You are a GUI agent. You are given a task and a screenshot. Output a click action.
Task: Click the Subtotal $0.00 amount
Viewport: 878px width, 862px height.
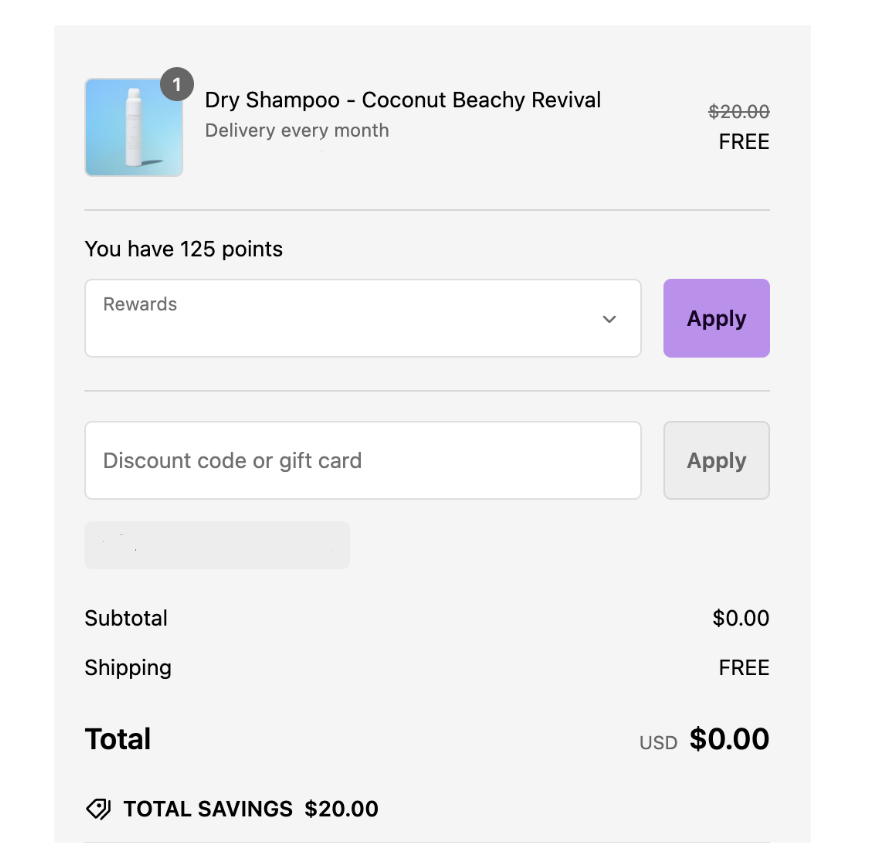(x=740, y=618)
